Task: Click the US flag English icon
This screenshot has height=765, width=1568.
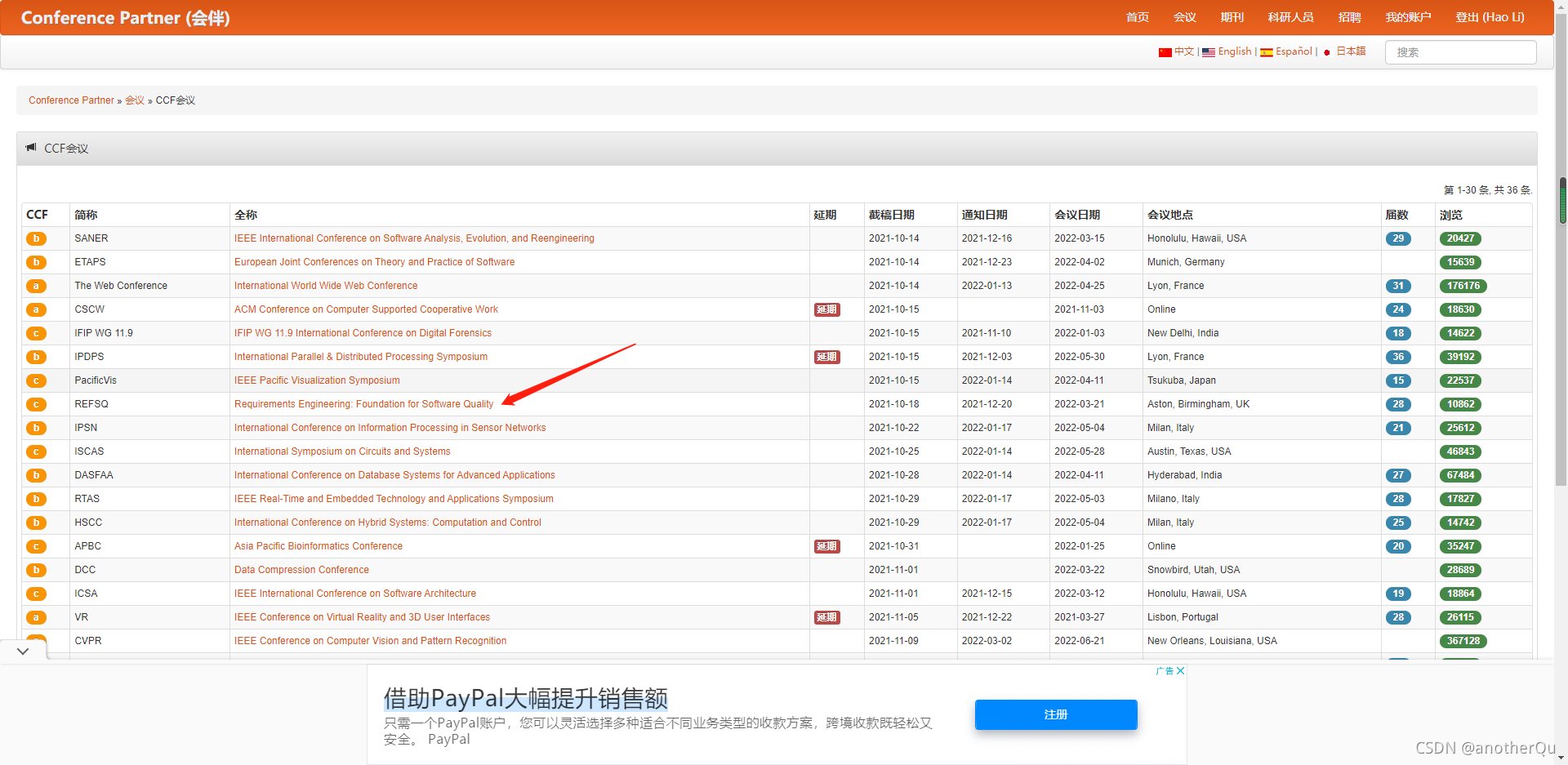Action: [1209, 52]
